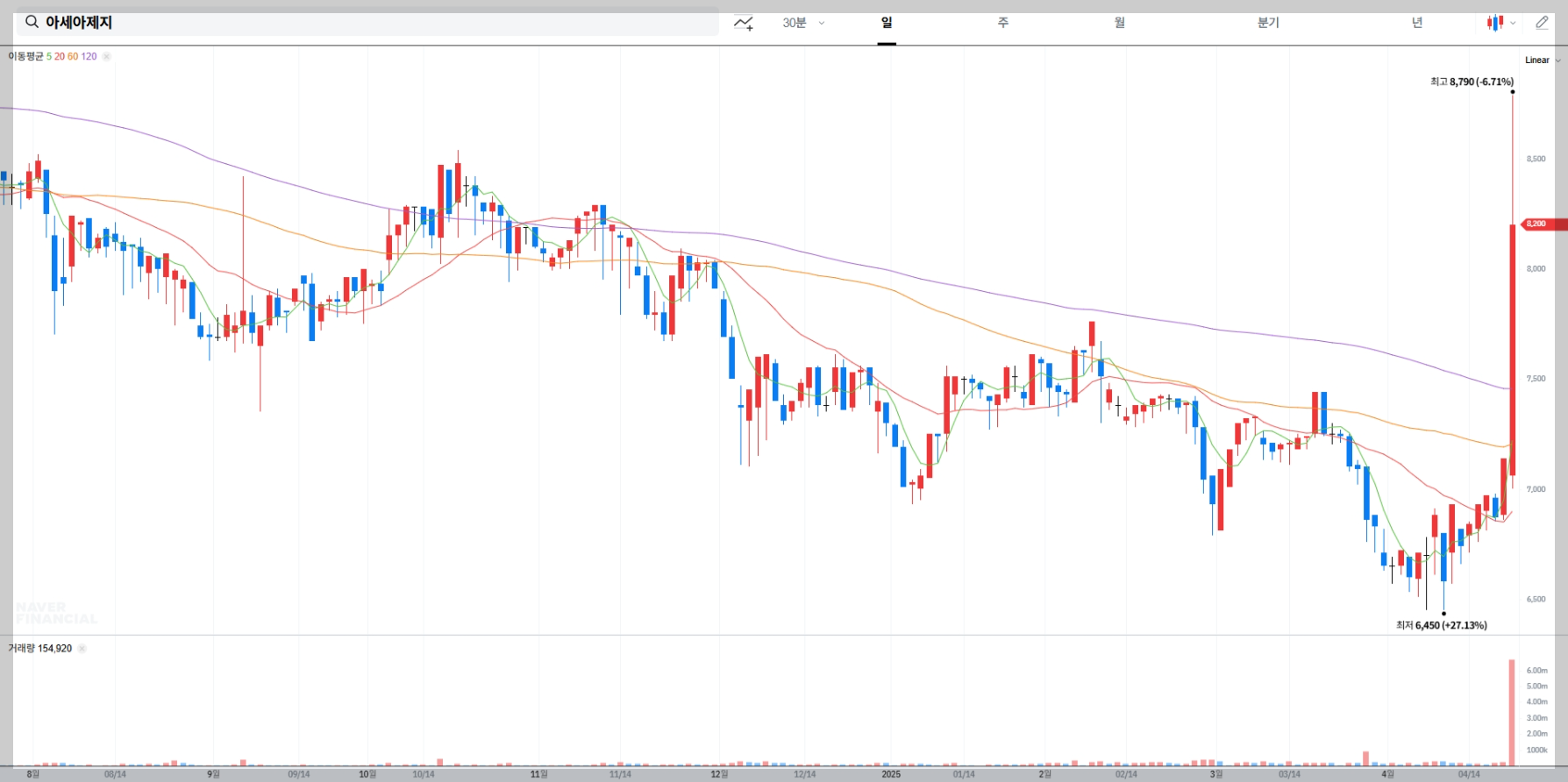Select the 일 daily tab
1568x782 pixels.
click(887, 23)
